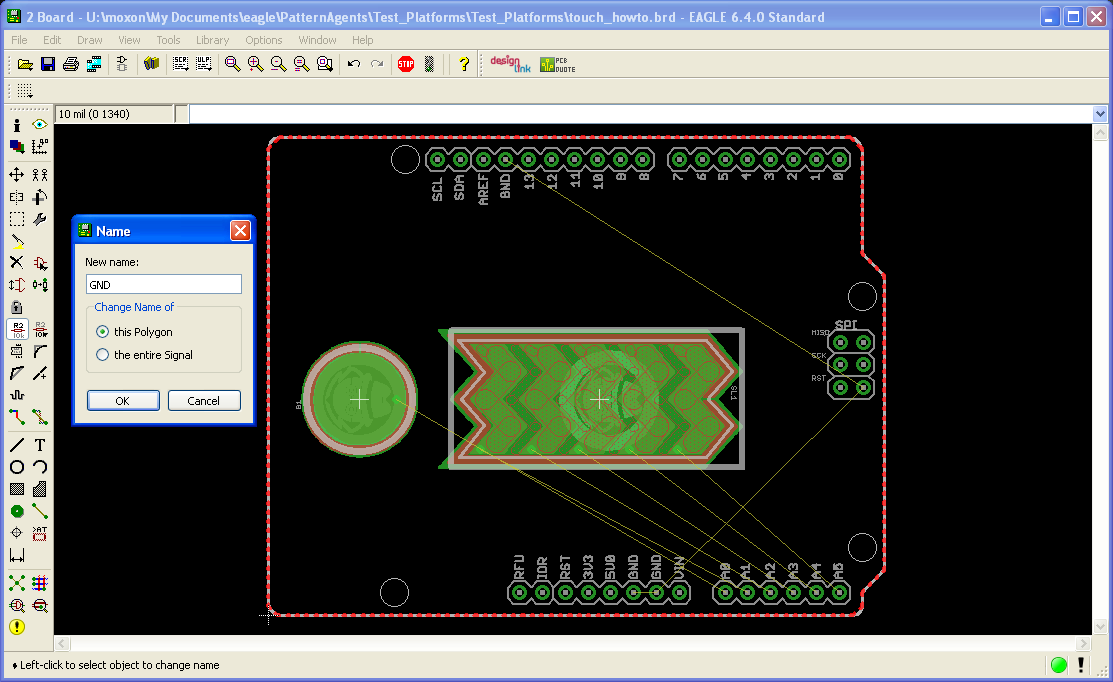This screenshot has height=682, width=1113.
Task: Select the Ripup tool
Action: [x=40, y=418]
